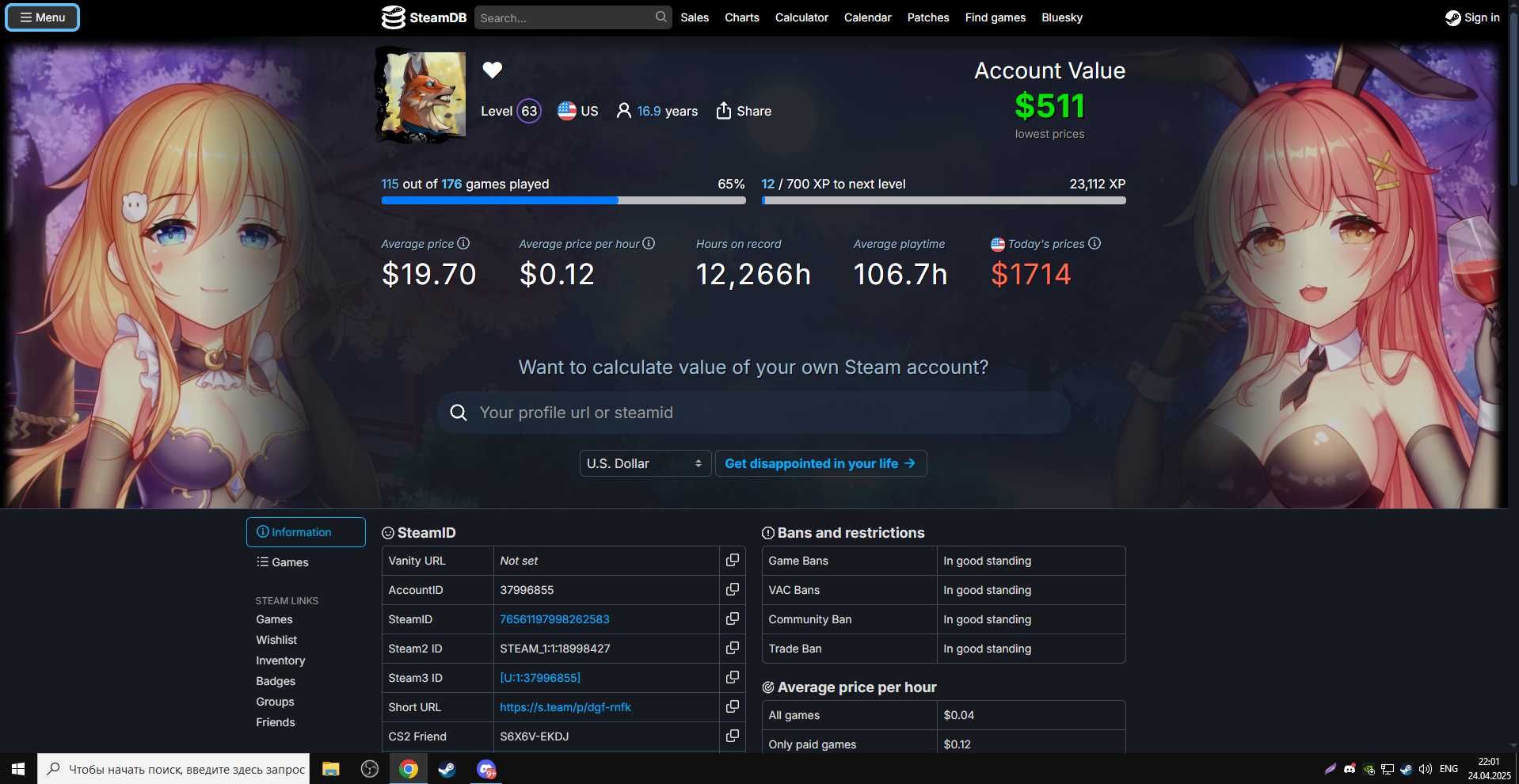Screen dimensions: 1519x784
Task: Click the heart favorite icon near avatar
Action: tap(493, 70)
